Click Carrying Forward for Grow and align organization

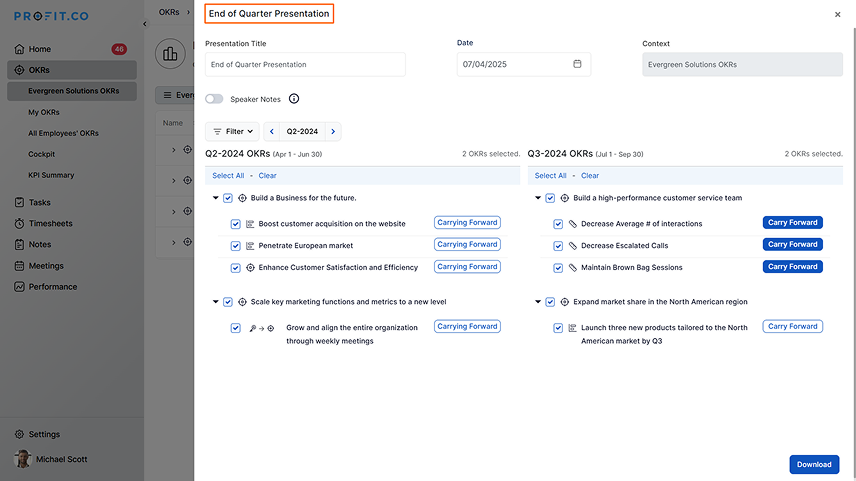[x=467, y=326]
